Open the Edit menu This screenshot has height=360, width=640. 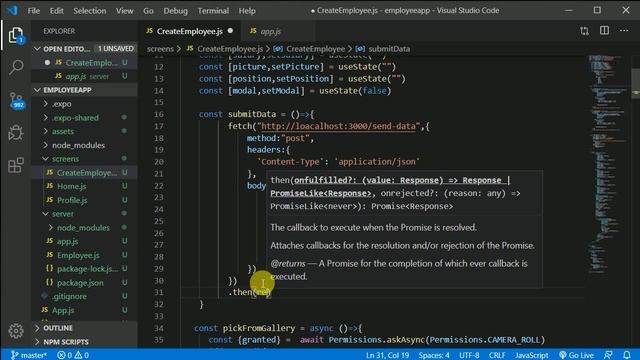[57, 11]
